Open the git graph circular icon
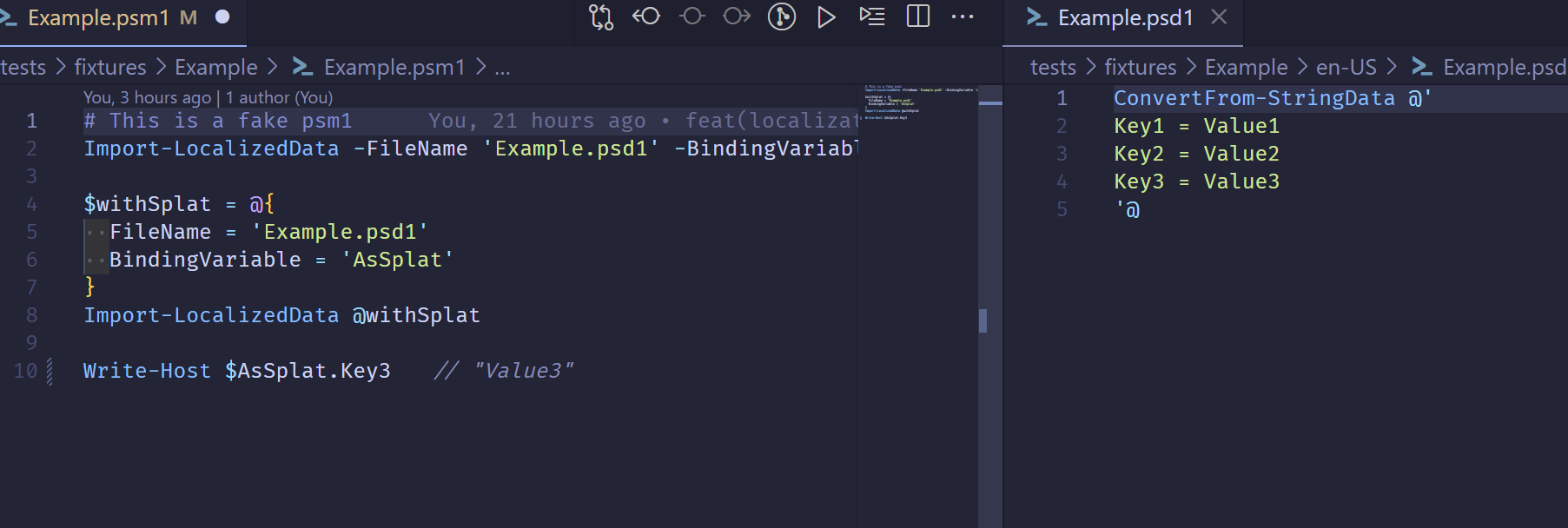1568x528 pixels. (782, 16)
